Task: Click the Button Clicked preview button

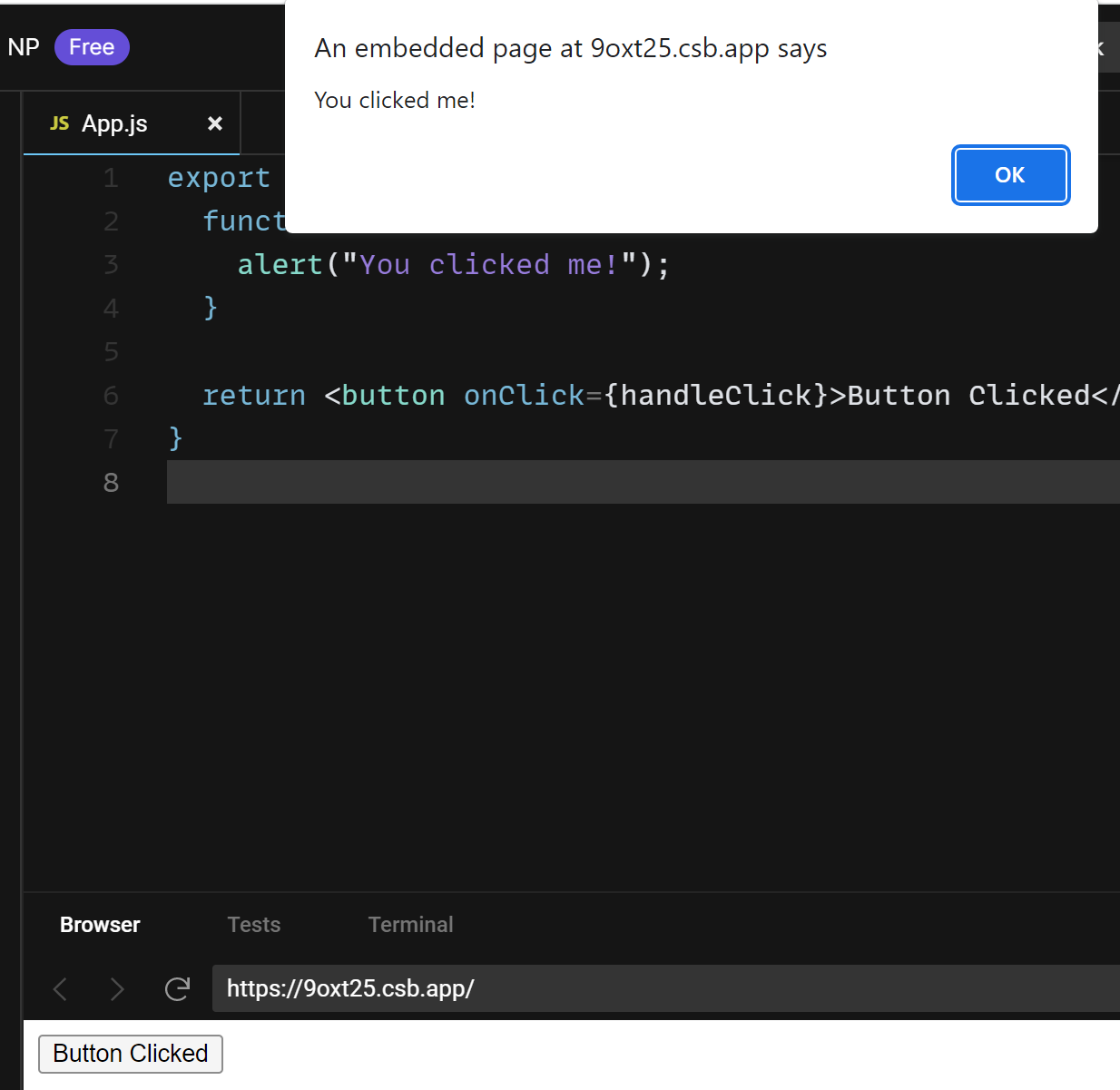Action: 131,1054
